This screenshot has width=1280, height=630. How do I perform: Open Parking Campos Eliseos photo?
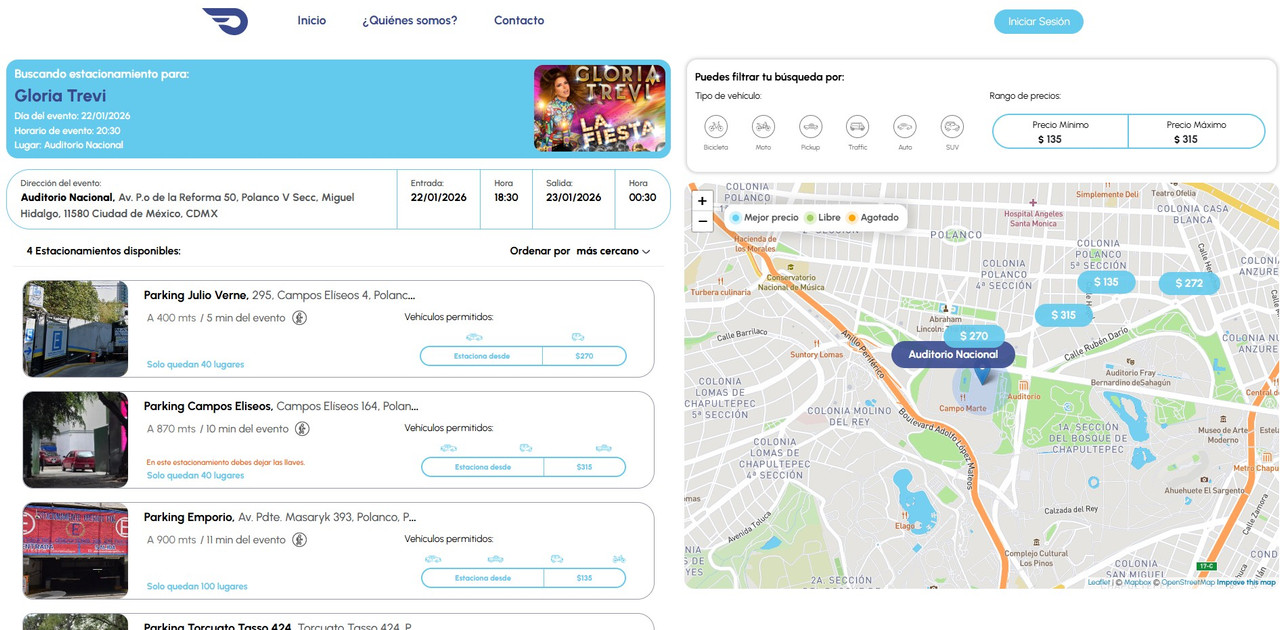pyautogui.click(x=76, y=440)
